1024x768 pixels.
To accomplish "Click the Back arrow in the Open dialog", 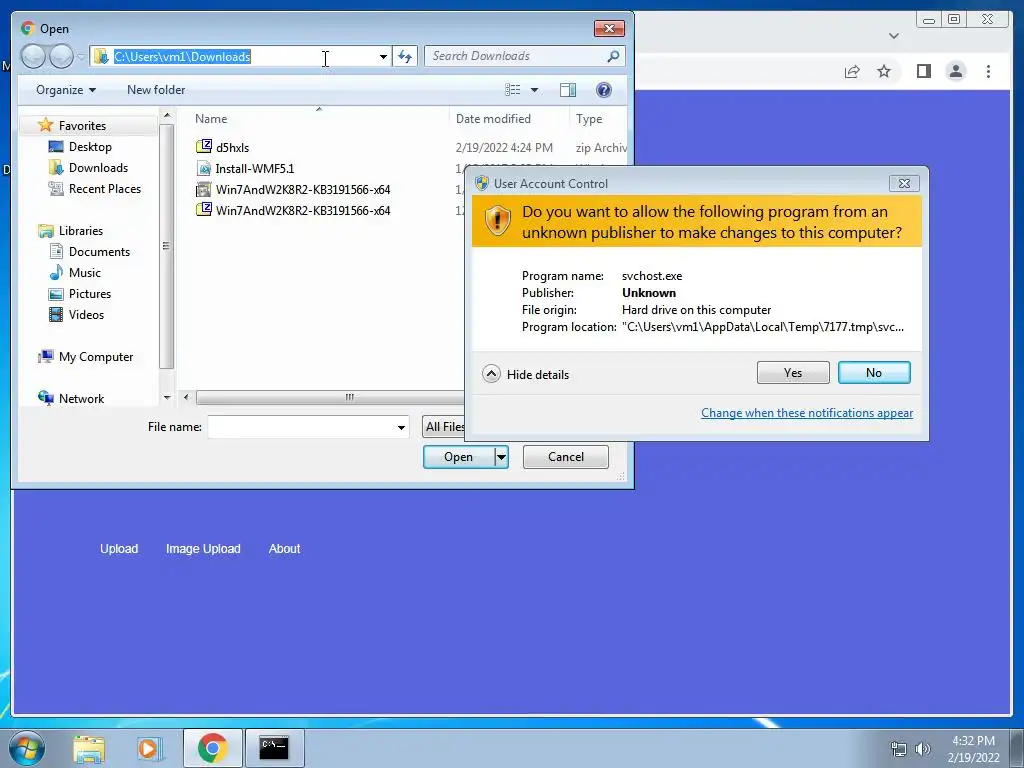I will pyautogui.click(x=33, y=56).
